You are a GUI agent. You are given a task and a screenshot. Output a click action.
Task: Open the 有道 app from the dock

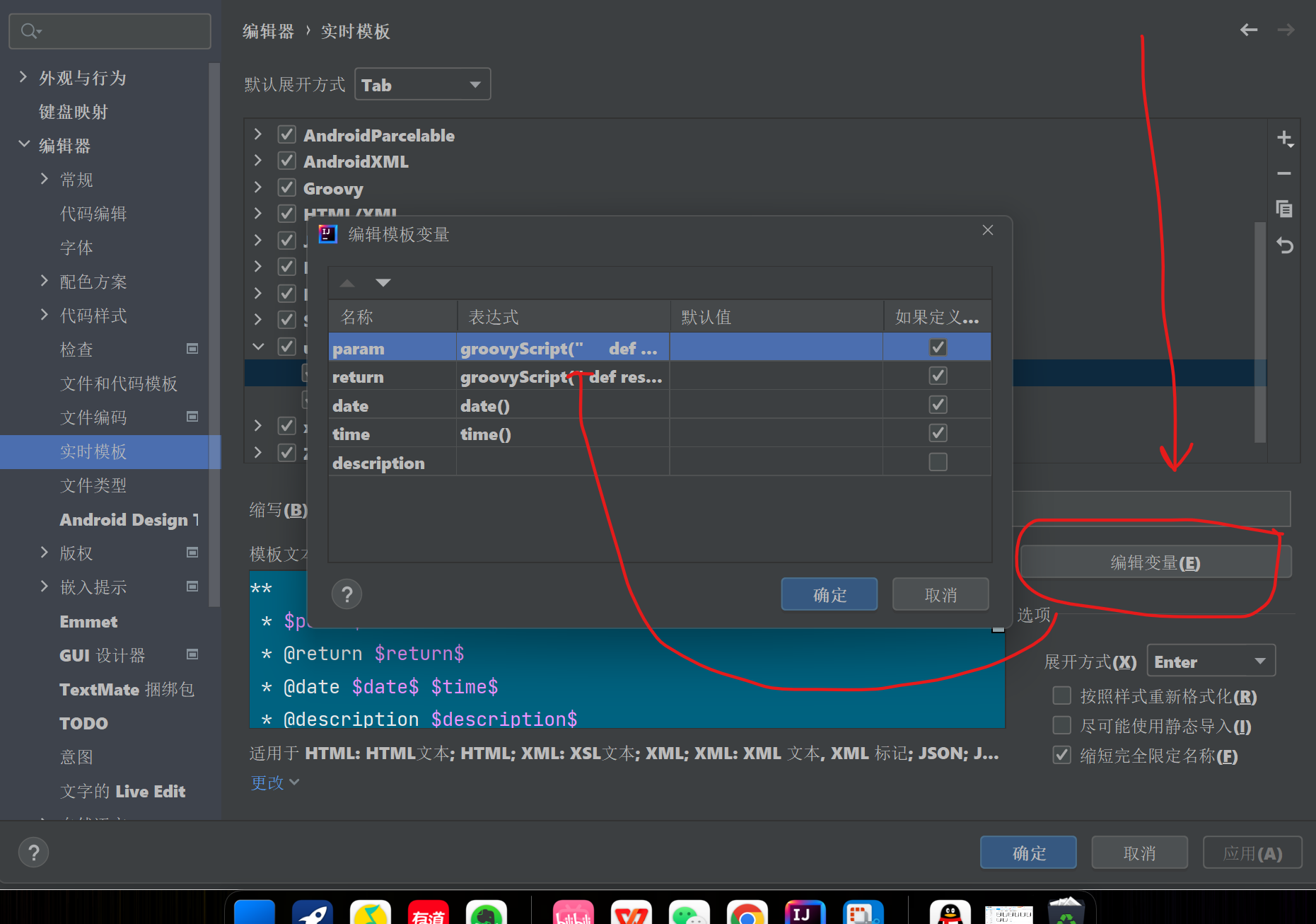pyautogui.click(x=429, y=912)
